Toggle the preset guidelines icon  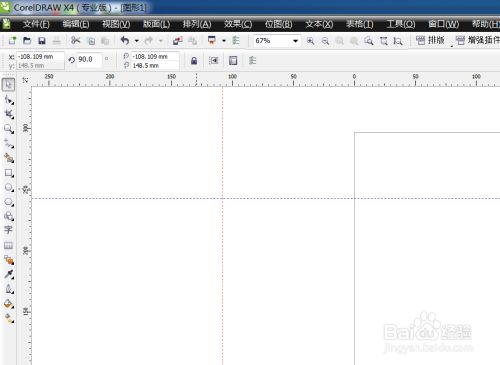(233, 61)
